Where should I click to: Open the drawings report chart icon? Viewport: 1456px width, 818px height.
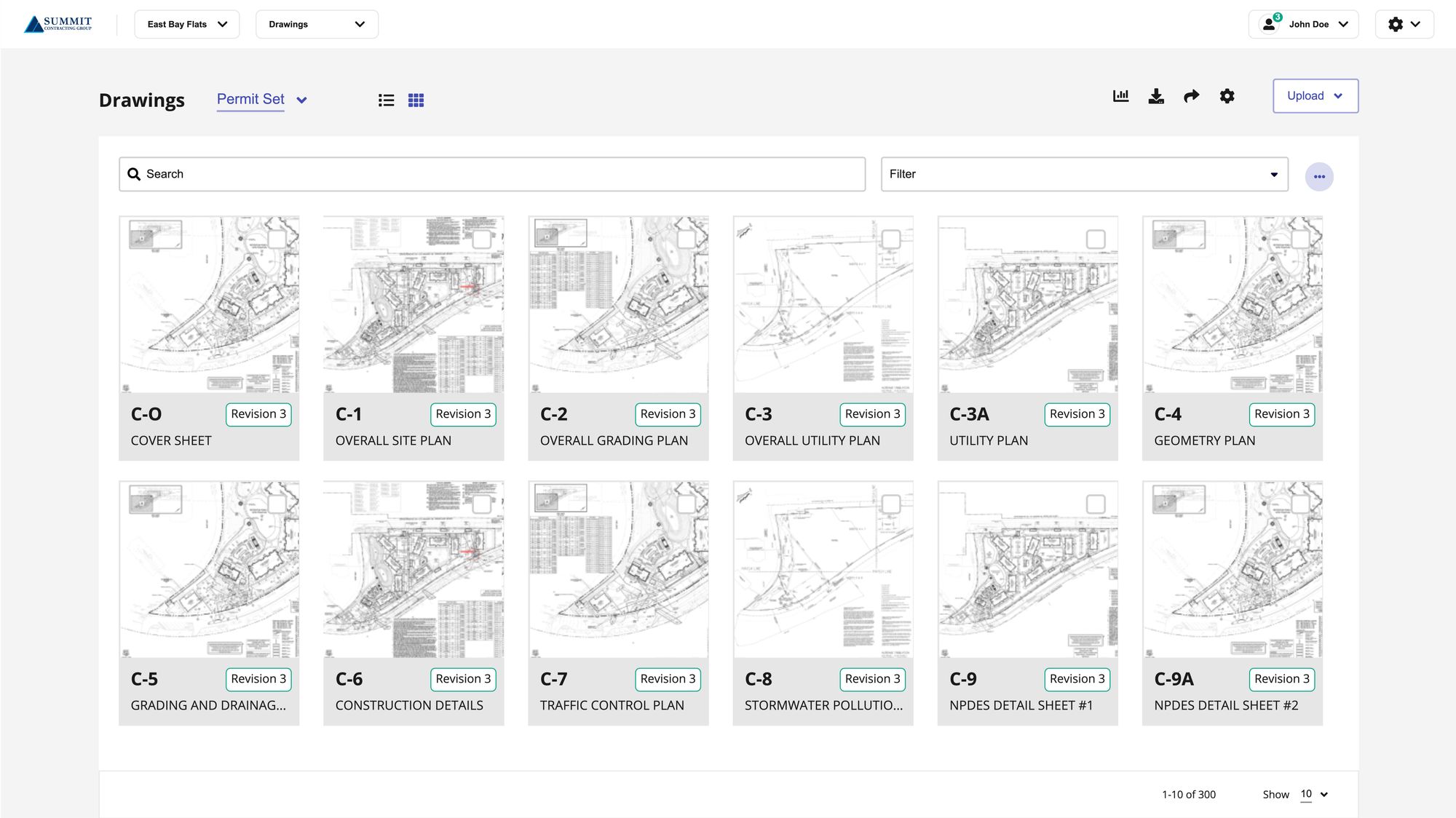[1120, 96]
